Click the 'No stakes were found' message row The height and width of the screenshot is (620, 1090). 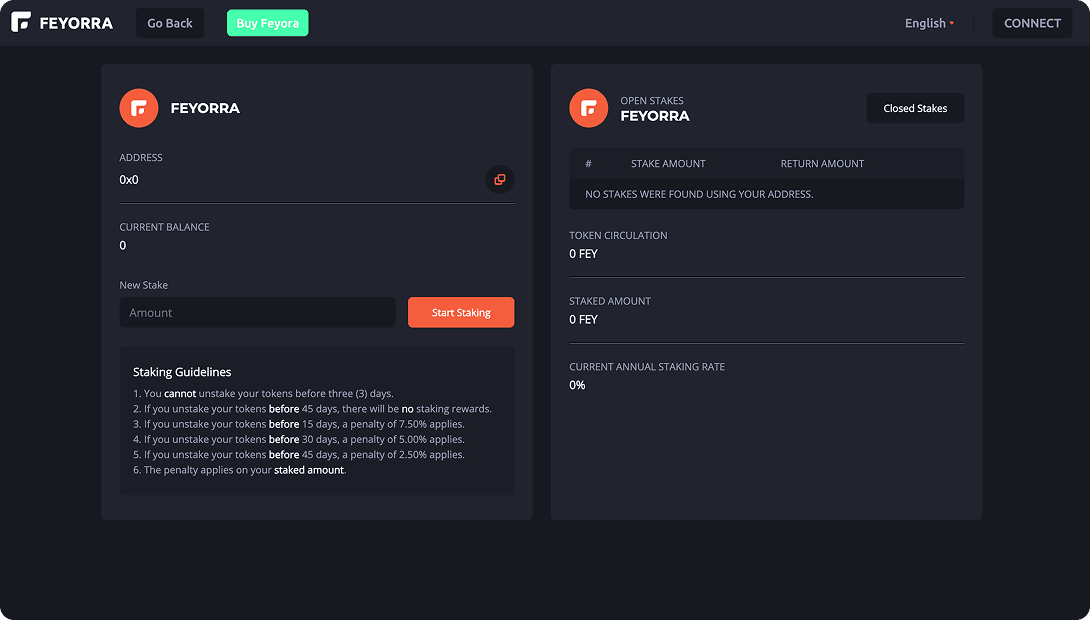point(699,194)
